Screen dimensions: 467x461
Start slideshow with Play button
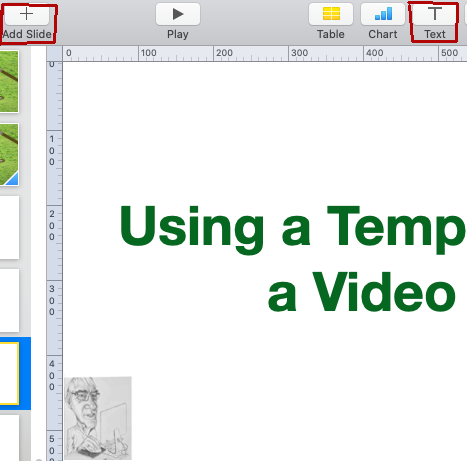point(178,14)
